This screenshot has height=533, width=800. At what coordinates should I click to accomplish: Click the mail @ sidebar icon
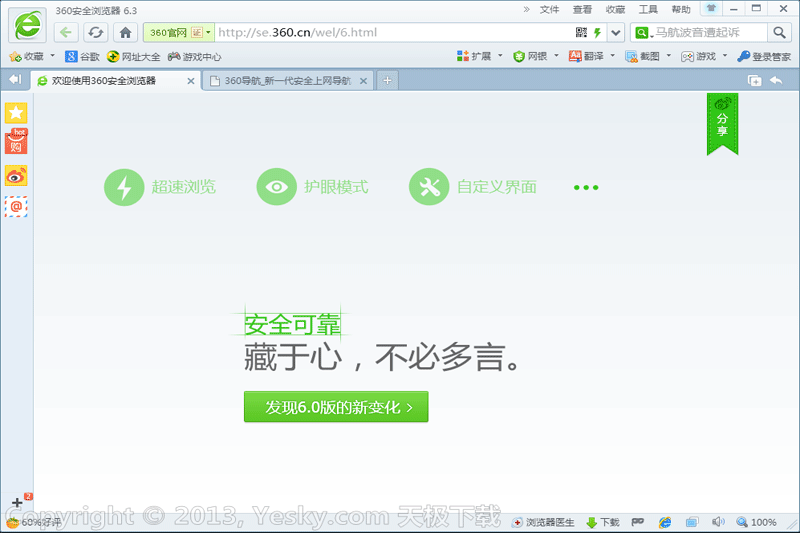16,206
